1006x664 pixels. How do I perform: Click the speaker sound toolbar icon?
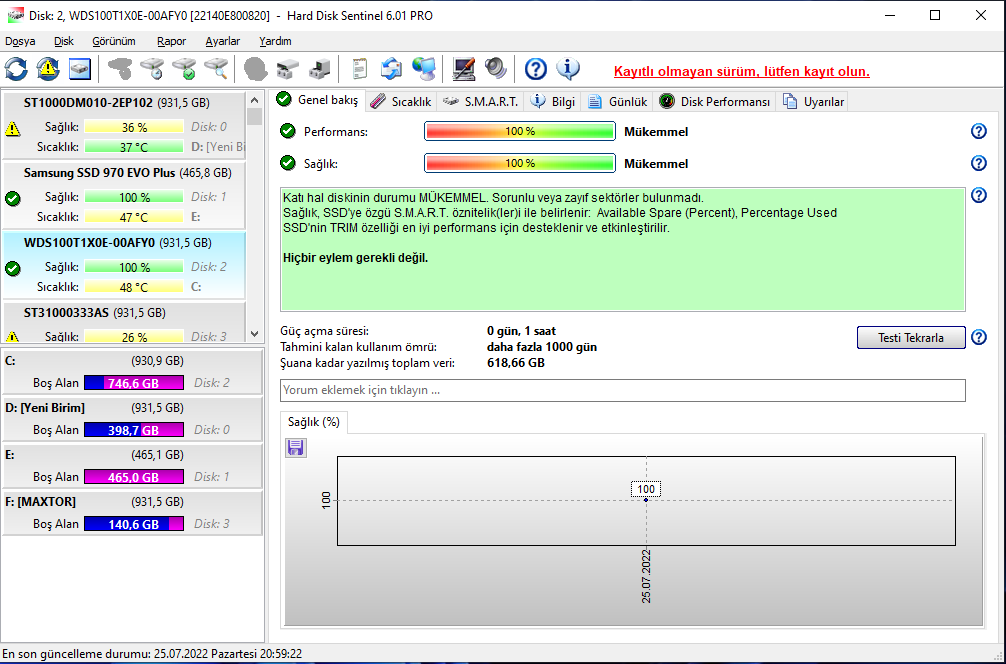pyautogui.click(x=496, y=69)
